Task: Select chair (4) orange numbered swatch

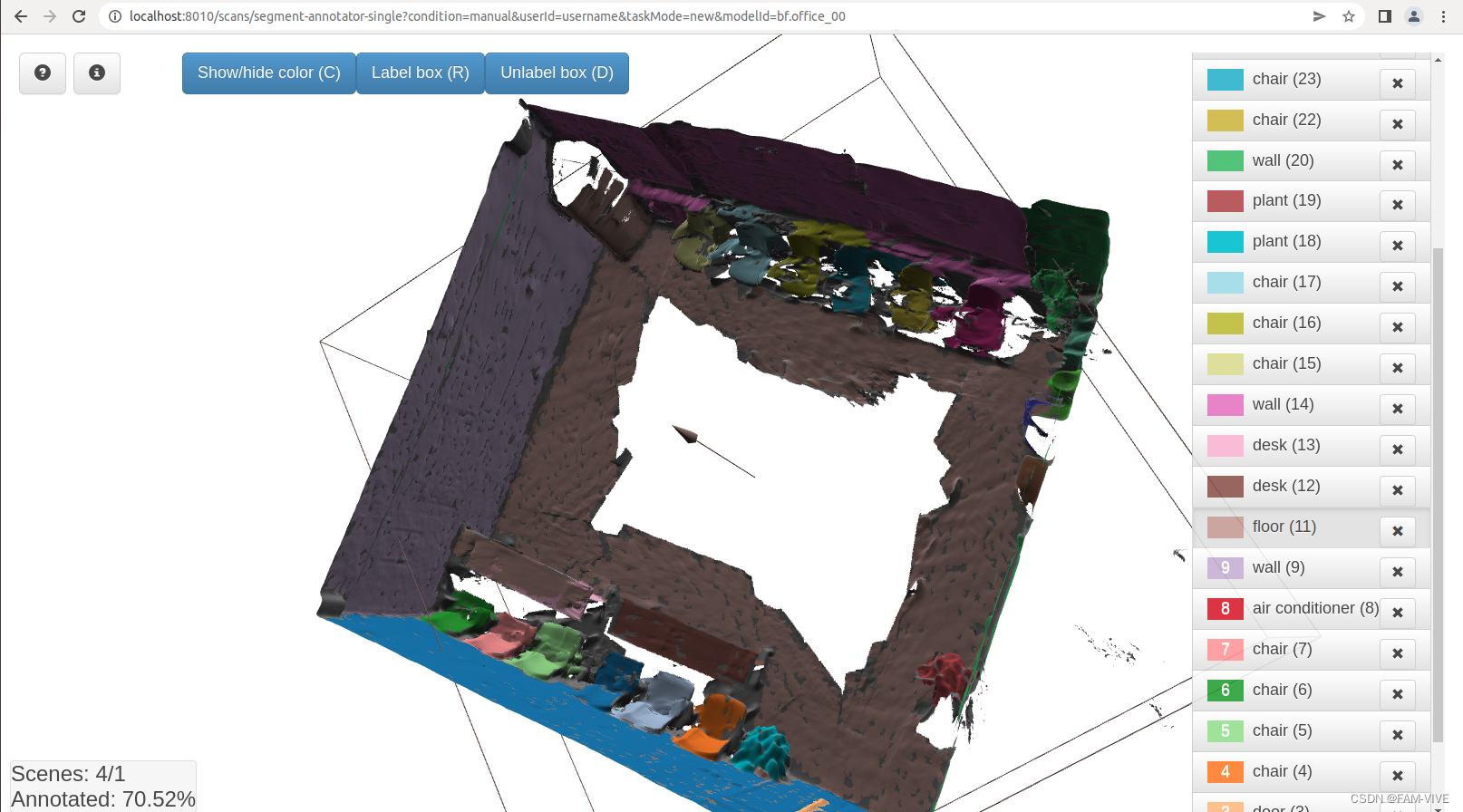Action: (x=1225, y=772)
